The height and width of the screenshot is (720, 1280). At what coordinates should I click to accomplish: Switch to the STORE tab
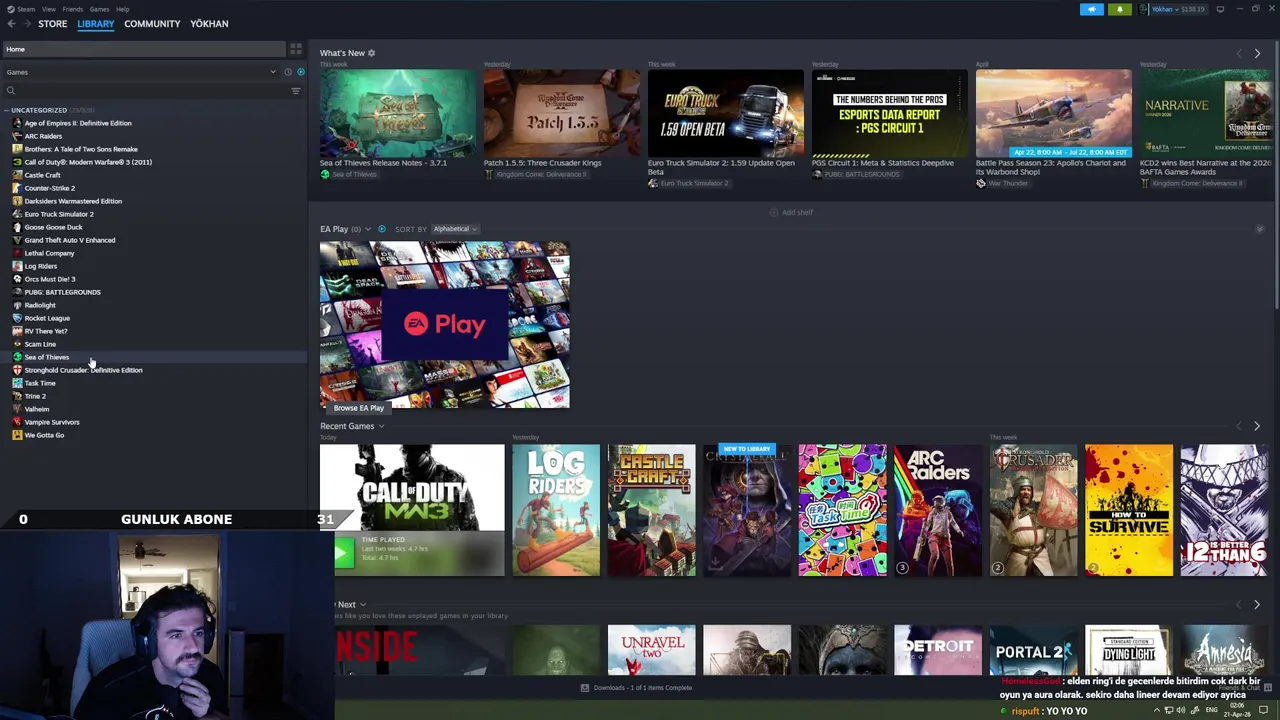tap(52, 23)
